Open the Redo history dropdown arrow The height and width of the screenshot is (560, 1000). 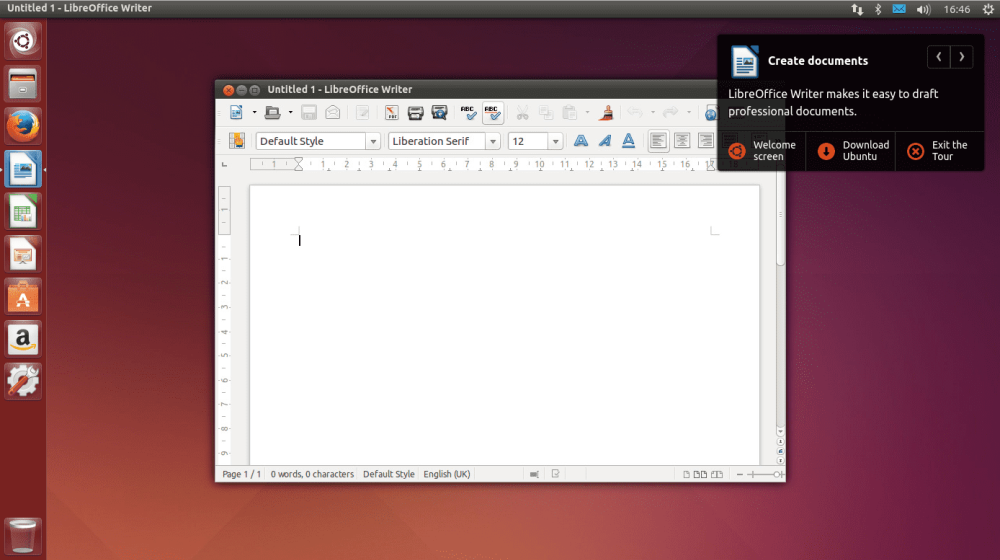(x=689, y=113)
